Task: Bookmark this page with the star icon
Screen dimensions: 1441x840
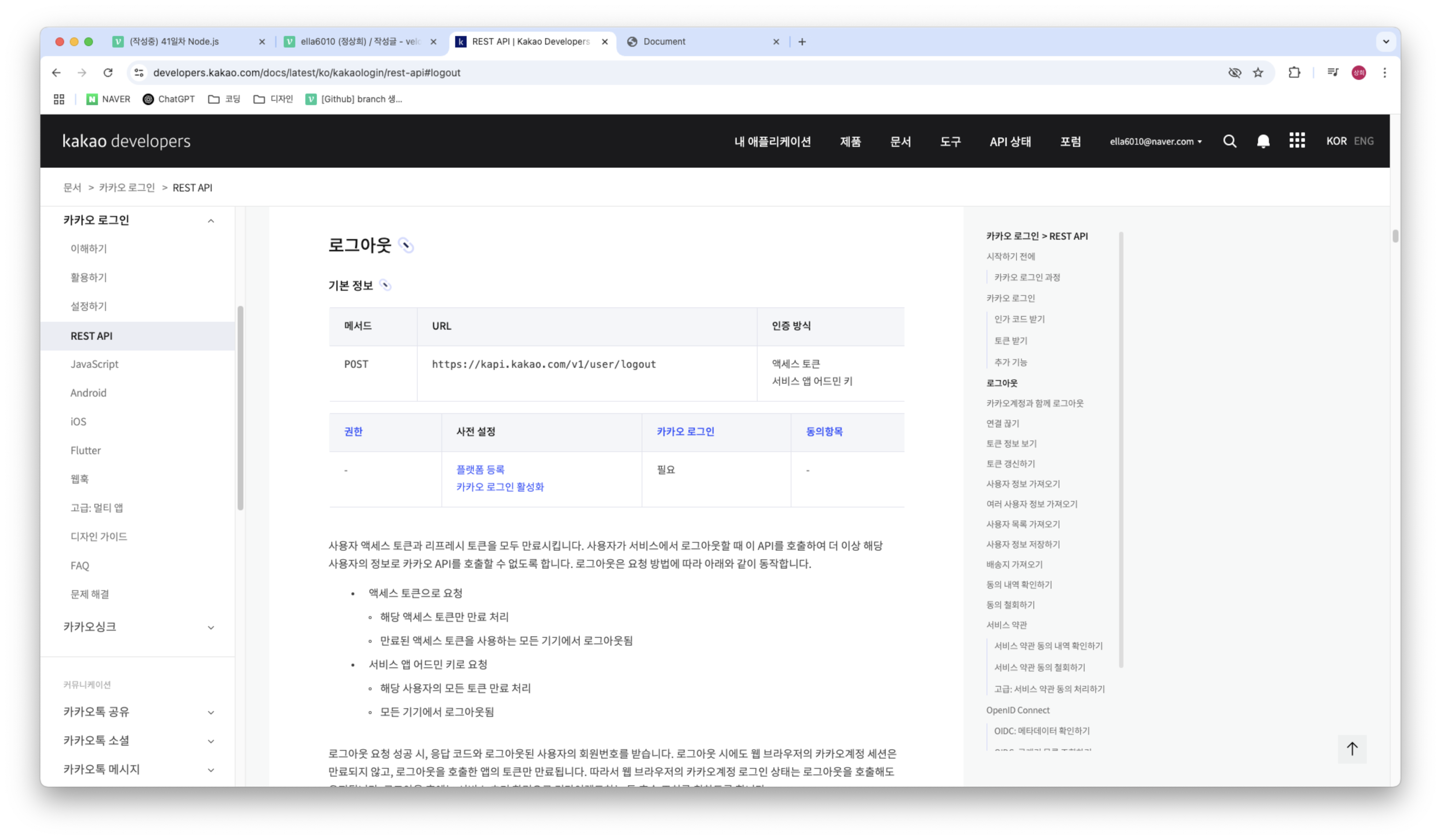Action: [1258, 73]
